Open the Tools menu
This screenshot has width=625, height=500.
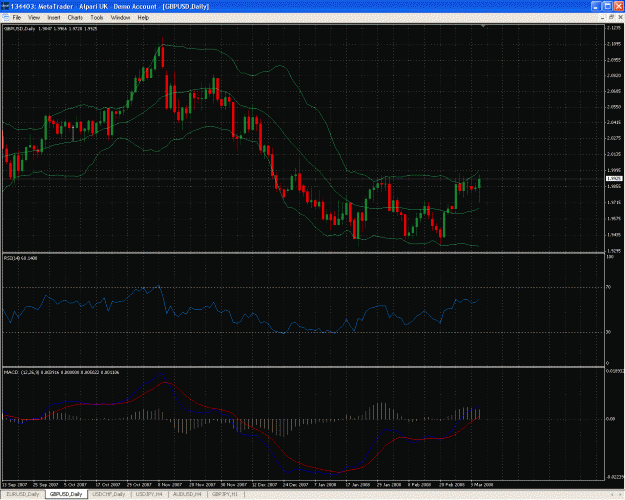(x=97, y=18)
